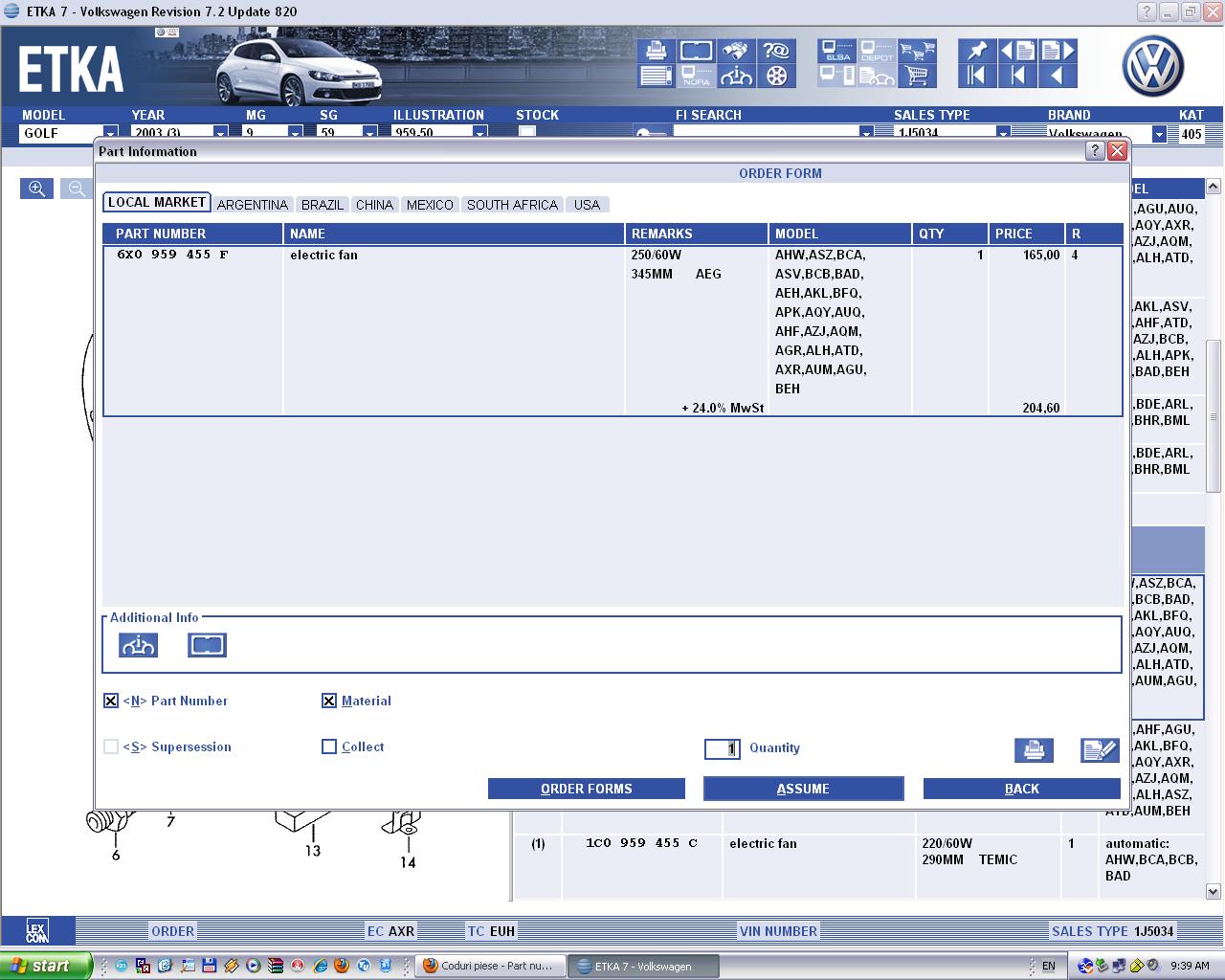Click the scroll down arrow of parts list
Screen dimensions: 1225x980
click(1214, 892)
